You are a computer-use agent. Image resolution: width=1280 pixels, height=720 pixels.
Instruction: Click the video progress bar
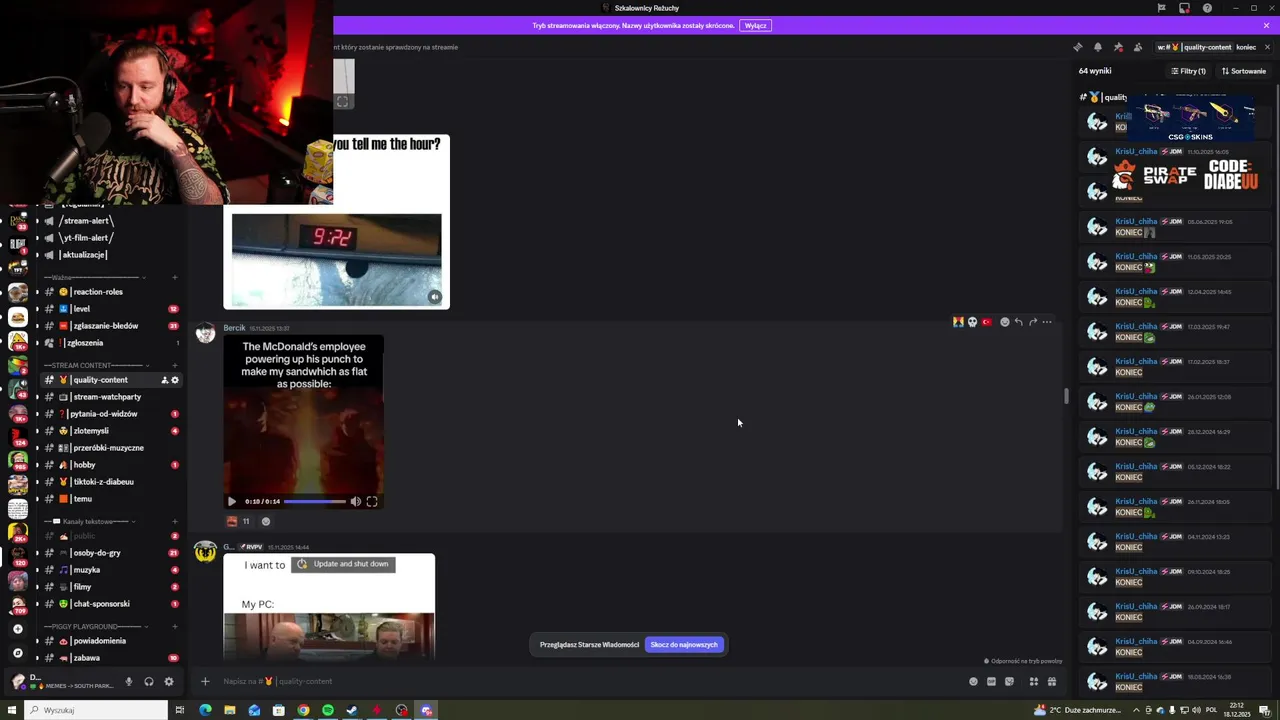tap(315, 502)
